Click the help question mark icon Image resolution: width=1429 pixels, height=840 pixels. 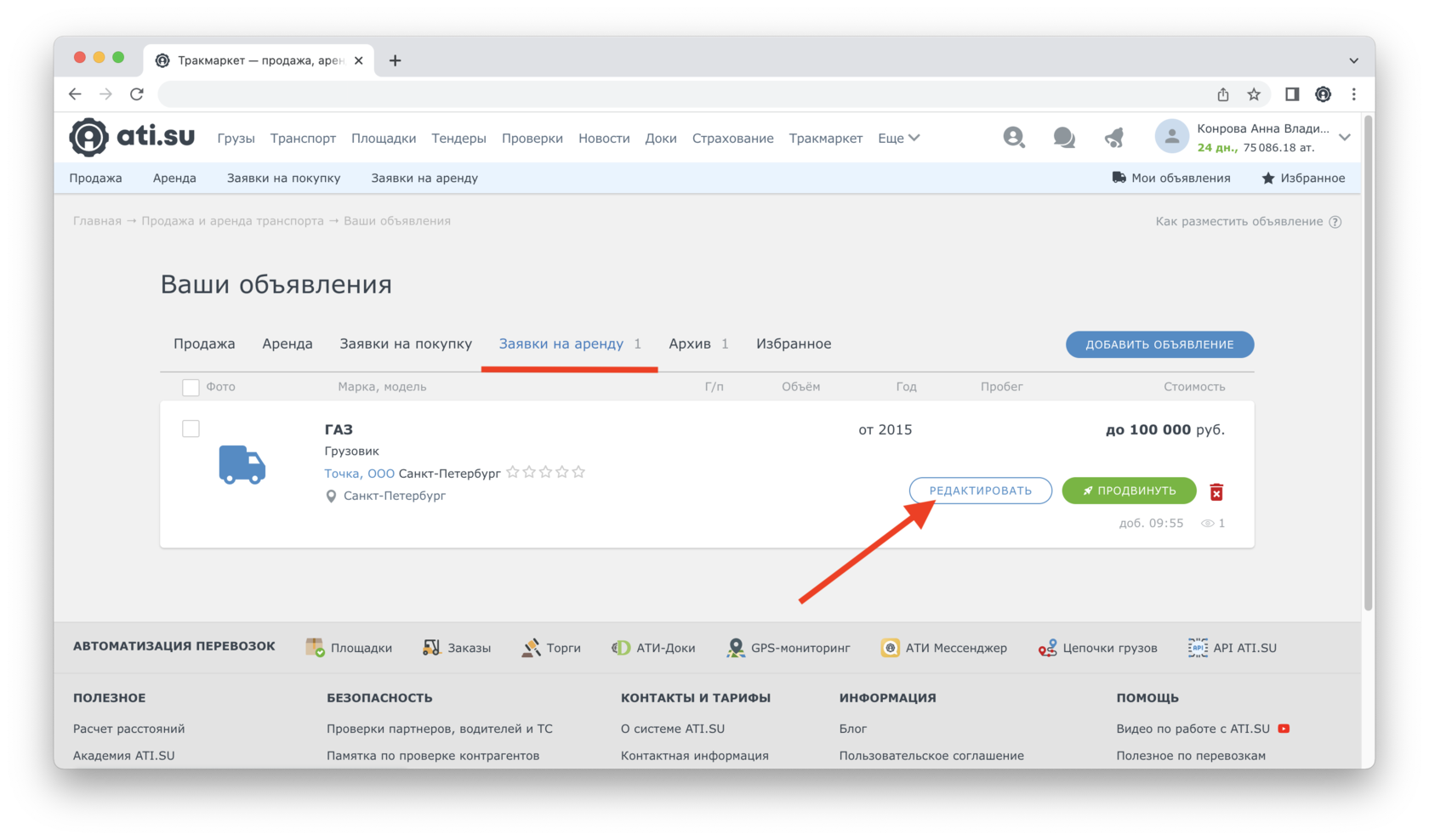(1335, 222)
